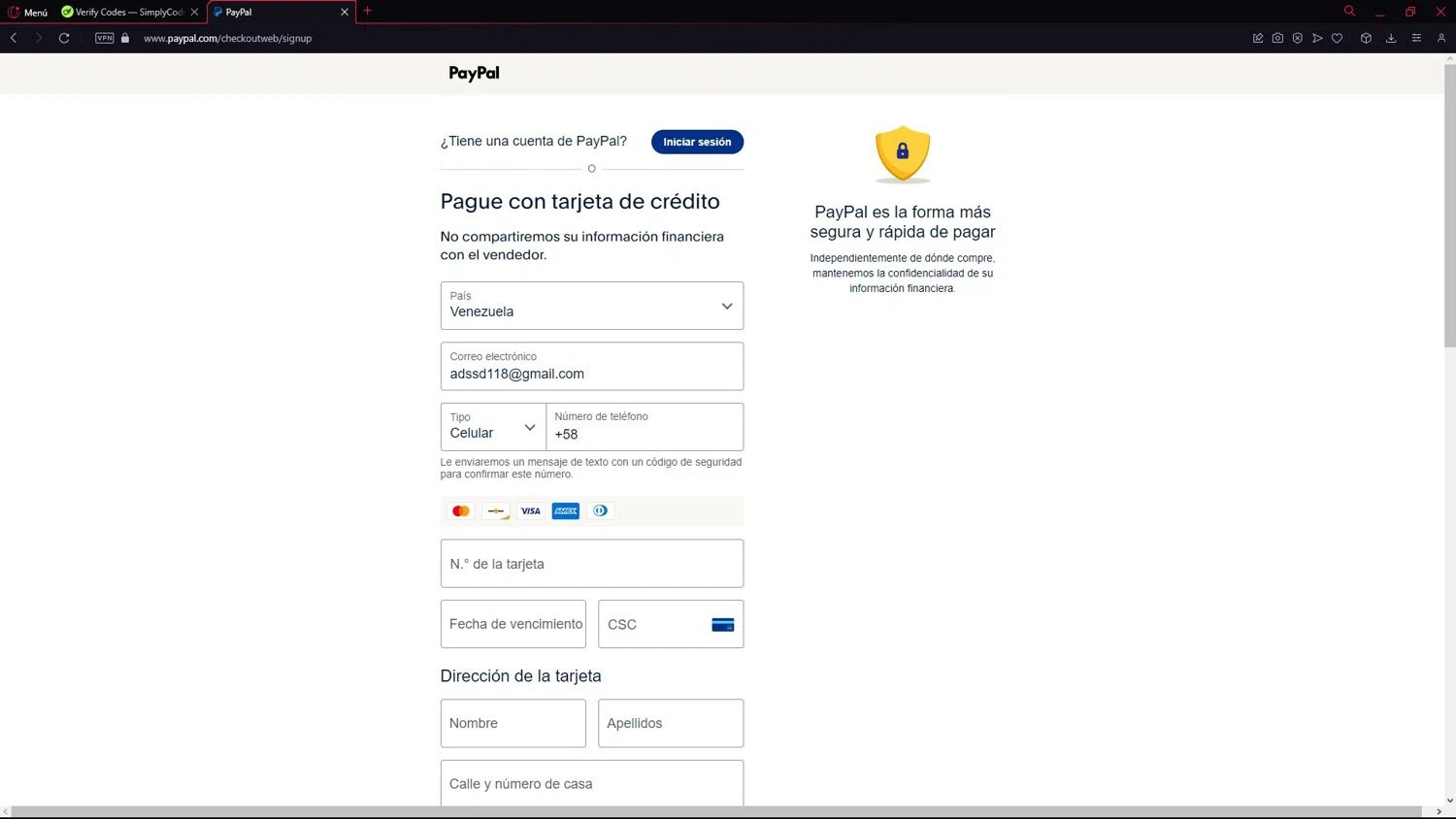The height and width of the screenshot is (819, 1456).
Task: Toggle the VPN badge in address bar
Action: tap(105, 38)
